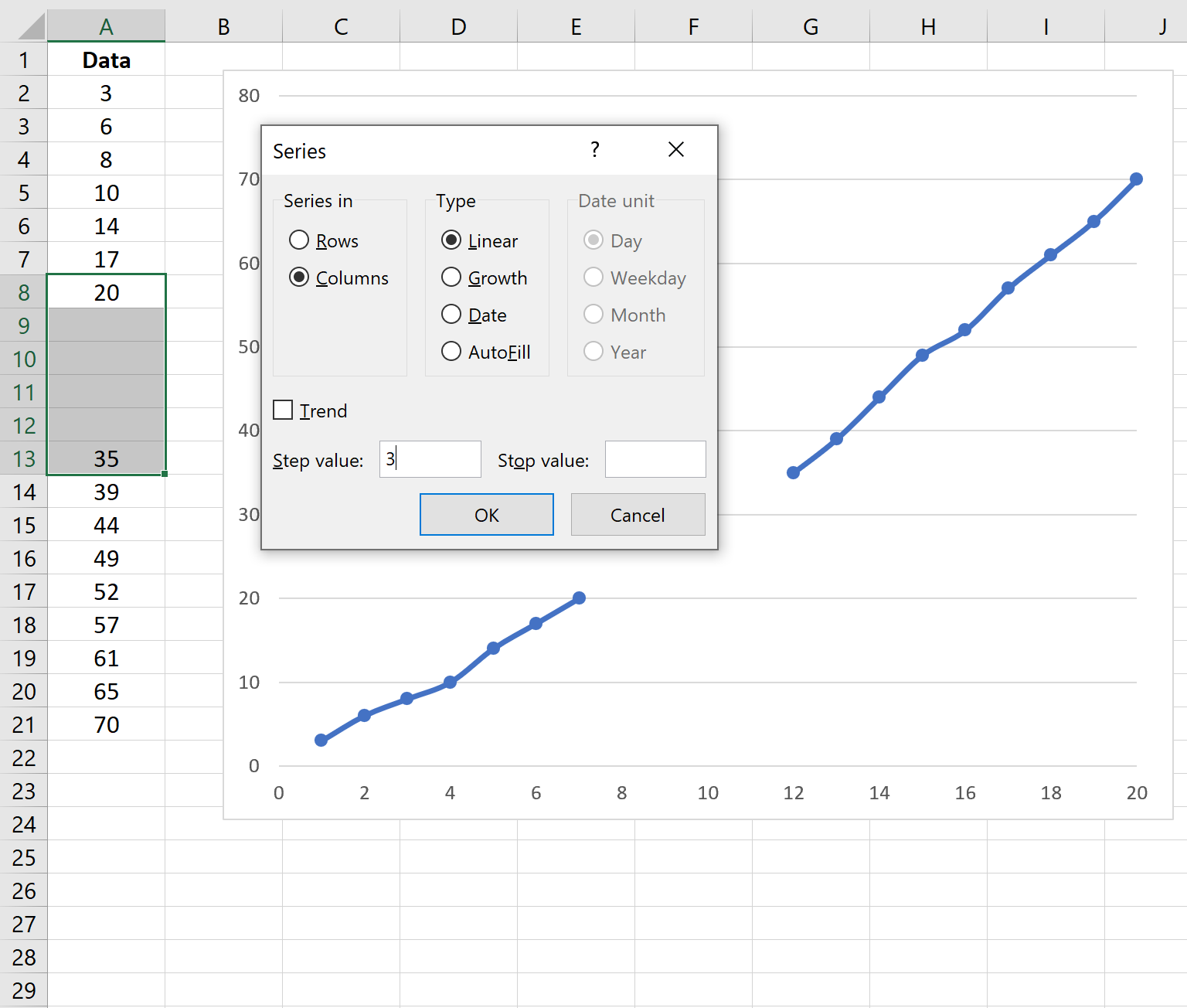The height and width of the screenshot is (1008, 1187).
Task: Select column H header
Action: pyautogui.click(x=929, y=27)
